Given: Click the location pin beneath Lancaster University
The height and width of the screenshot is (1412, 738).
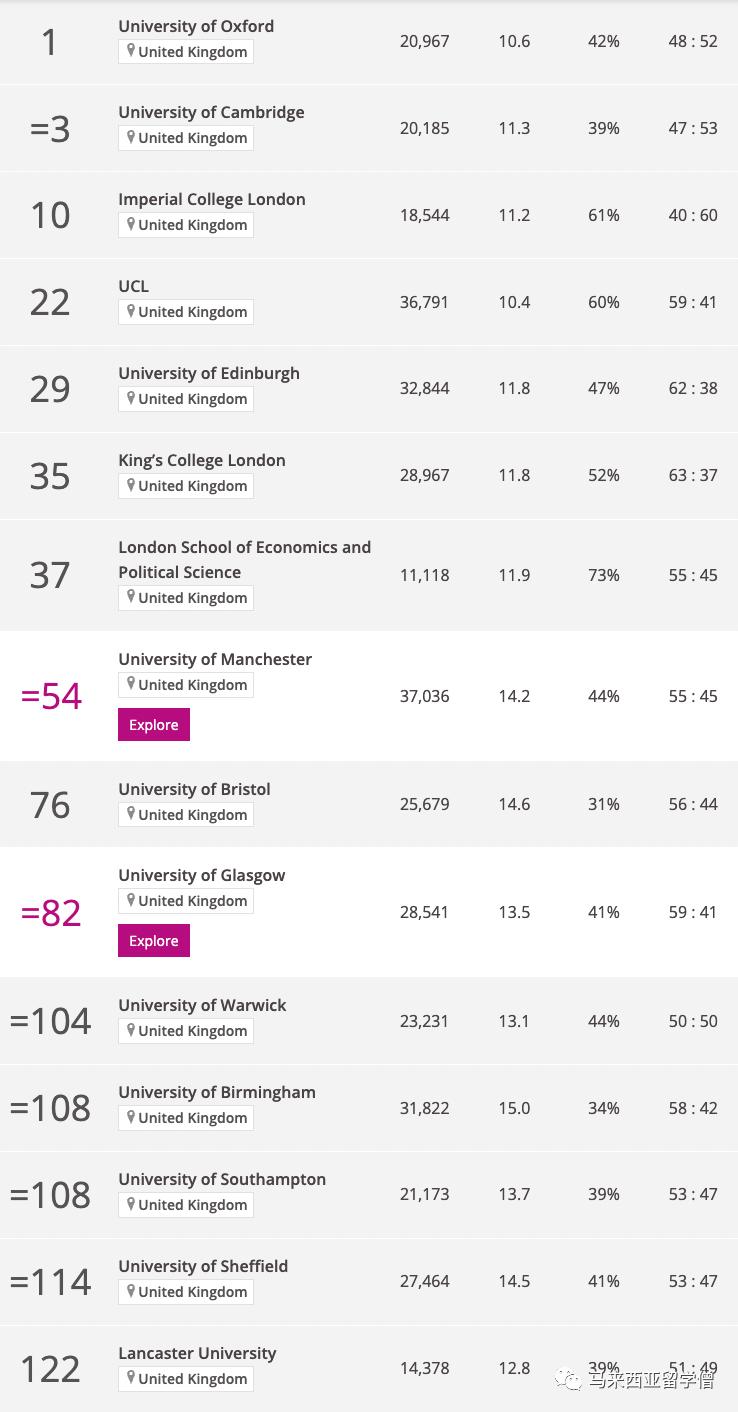Looking at the screenshot, I should coord(131,1378).
